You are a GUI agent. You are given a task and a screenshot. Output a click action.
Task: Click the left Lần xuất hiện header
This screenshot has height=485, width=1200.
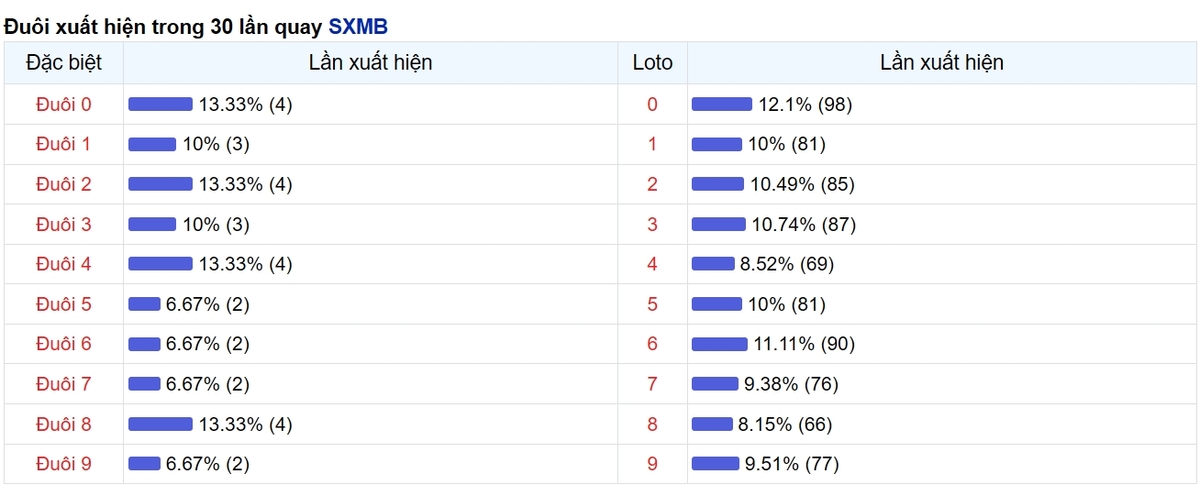click(x=371, y=63)
